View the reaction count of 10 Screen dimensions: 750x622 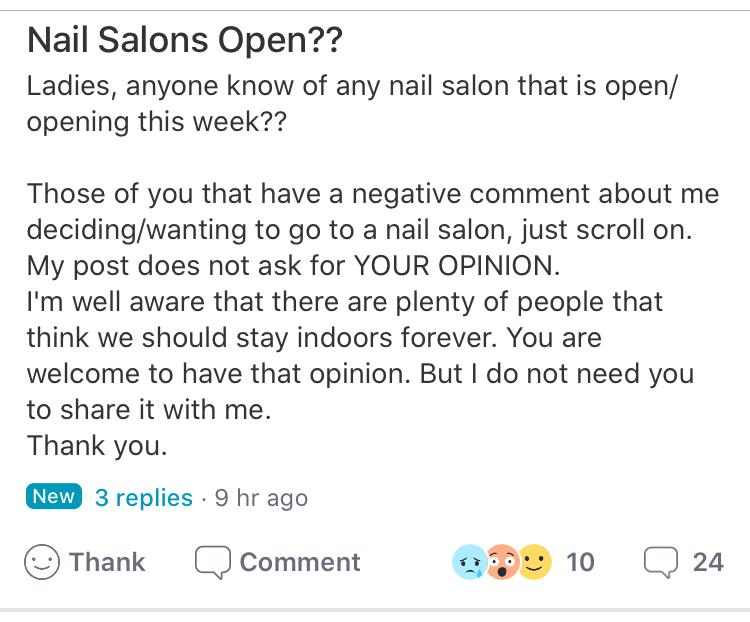click(580, 562)
